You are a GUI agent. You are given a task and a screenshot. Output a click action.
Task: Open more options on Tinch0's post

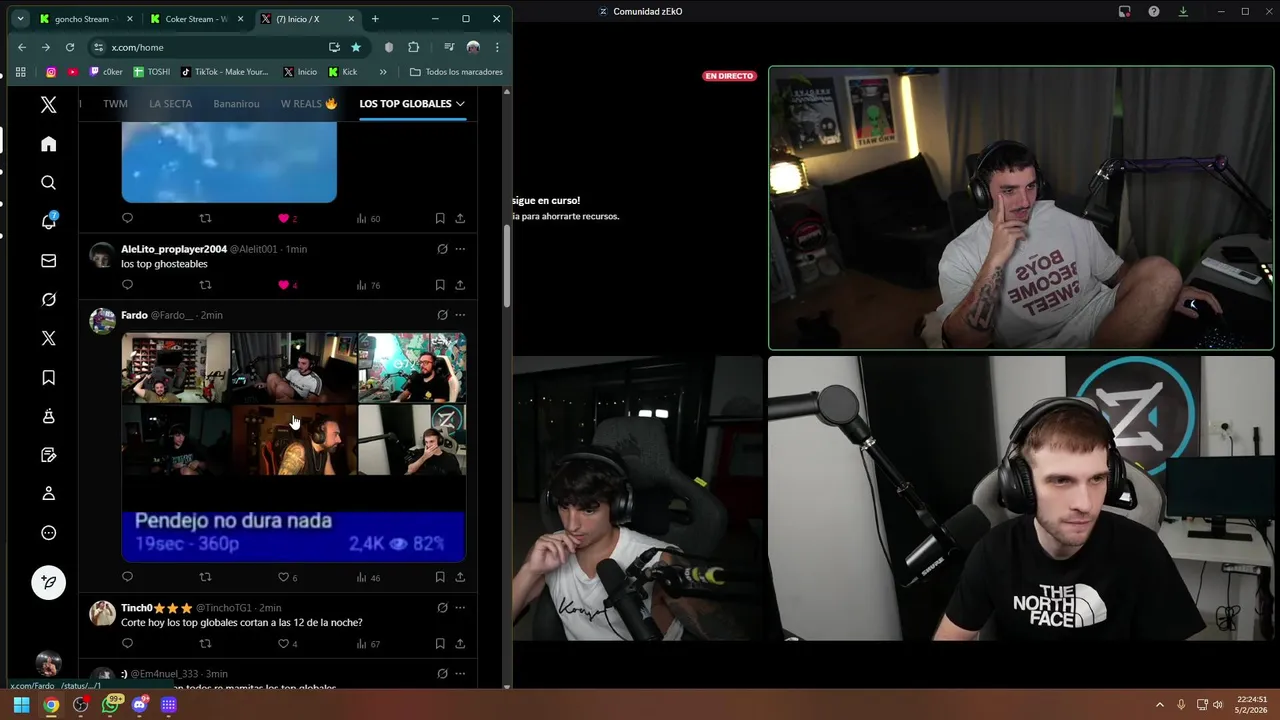(x=460, y=608)
